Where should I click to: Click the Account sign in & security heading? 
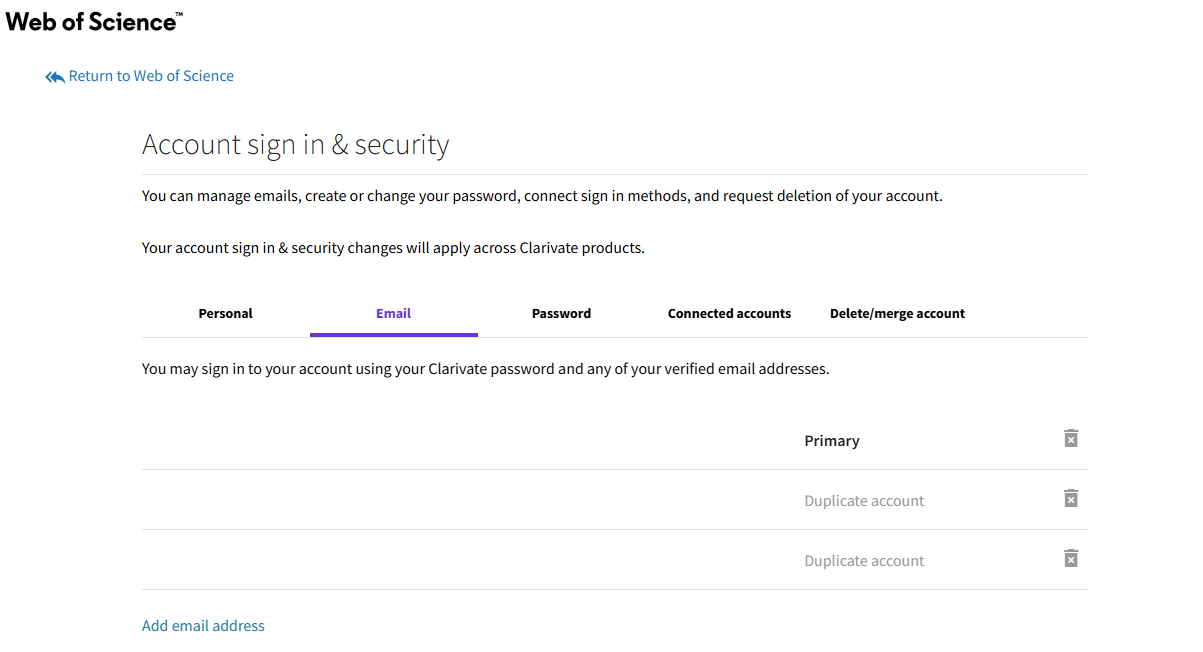[x=295, y=145]
